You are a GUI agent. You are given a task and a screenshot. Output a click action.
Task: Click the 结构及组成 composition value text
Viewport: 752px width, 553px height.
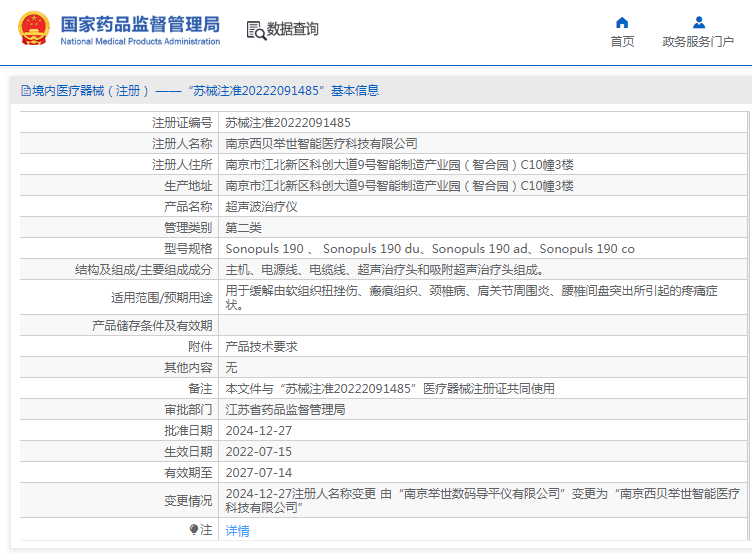coord(384,270)
